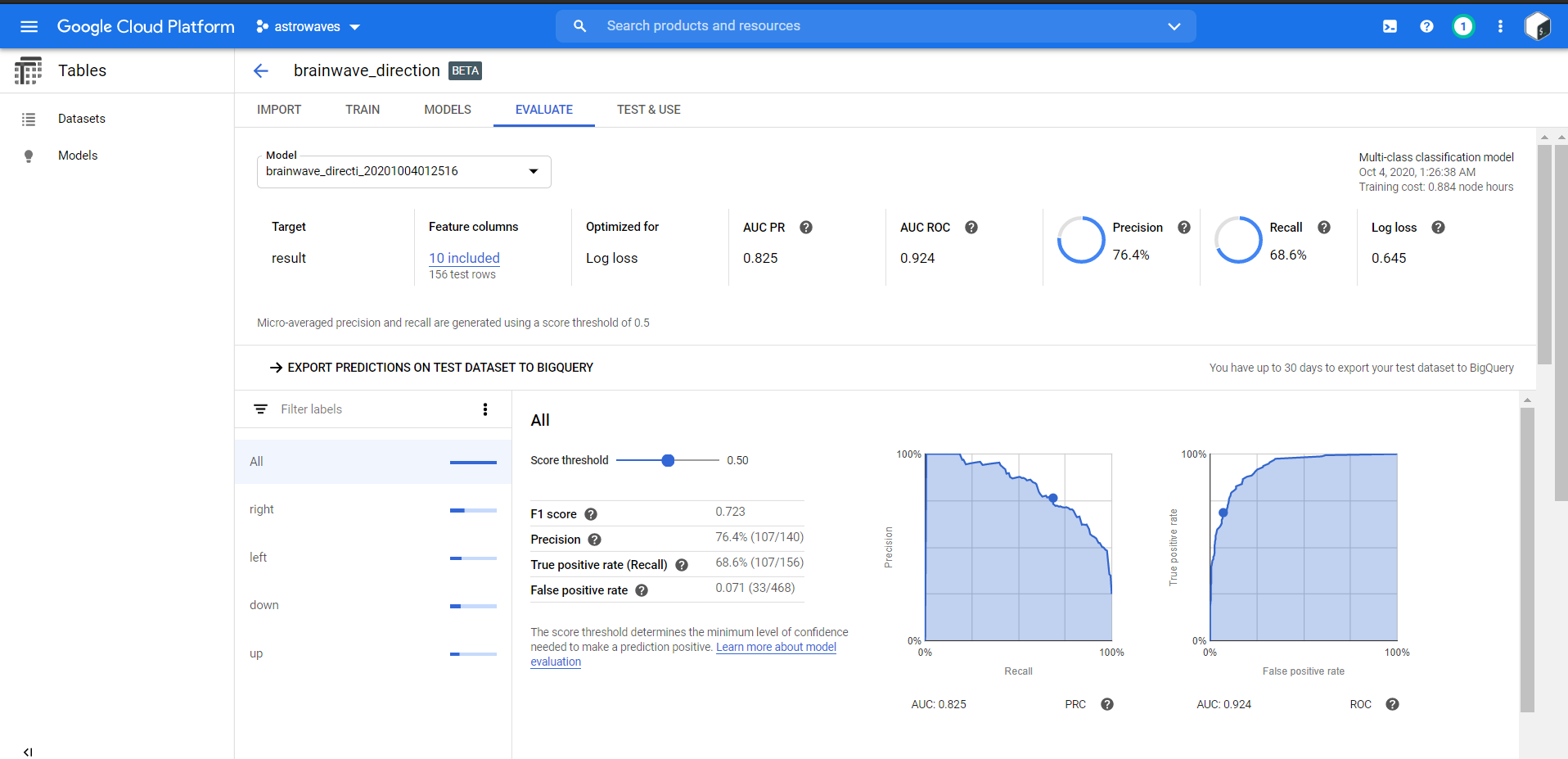
Task: Click the BETA badge next to brainwave_direction
Action: point(465,70)
